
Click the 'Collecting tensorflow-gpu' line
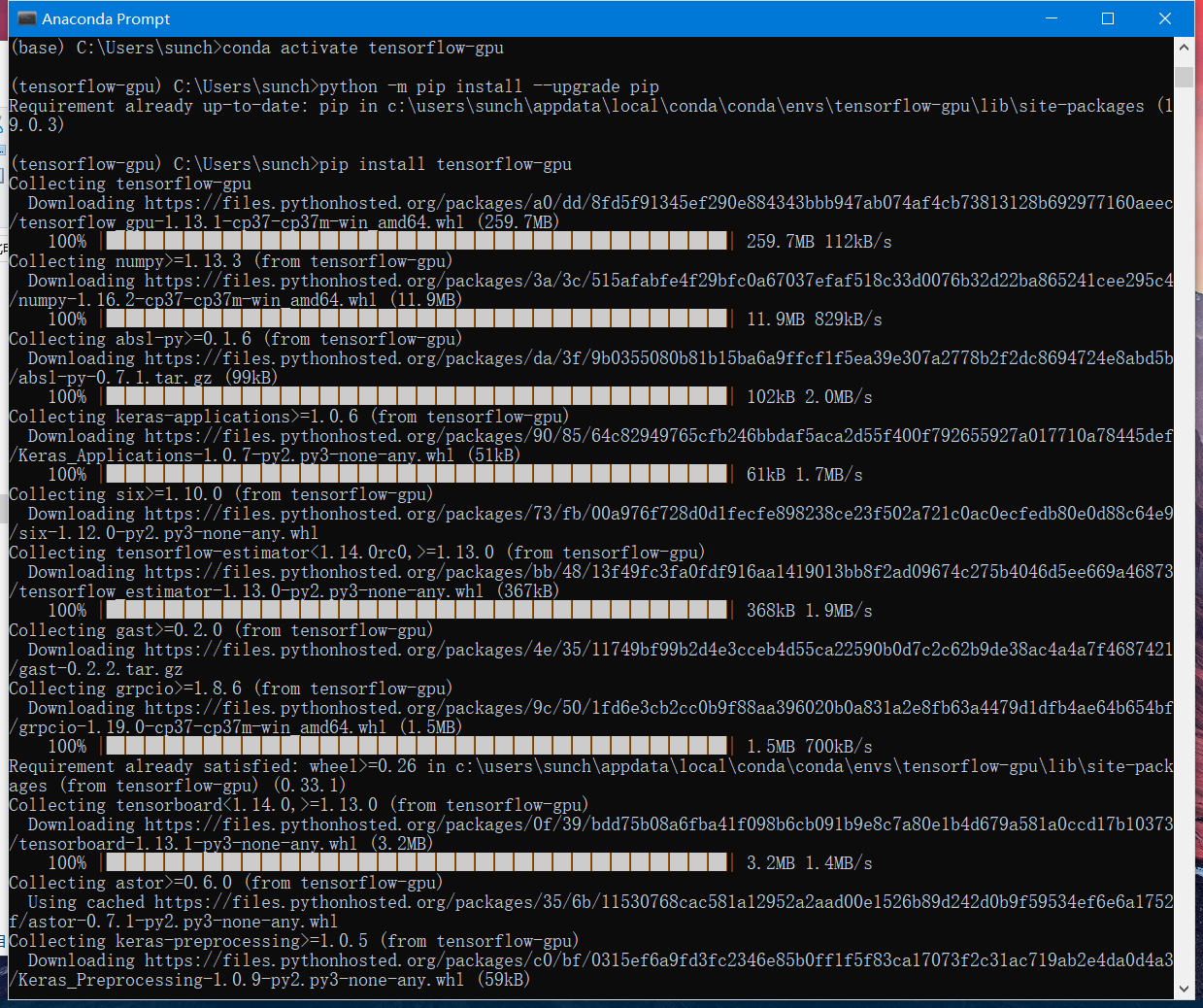click(130, 184)
